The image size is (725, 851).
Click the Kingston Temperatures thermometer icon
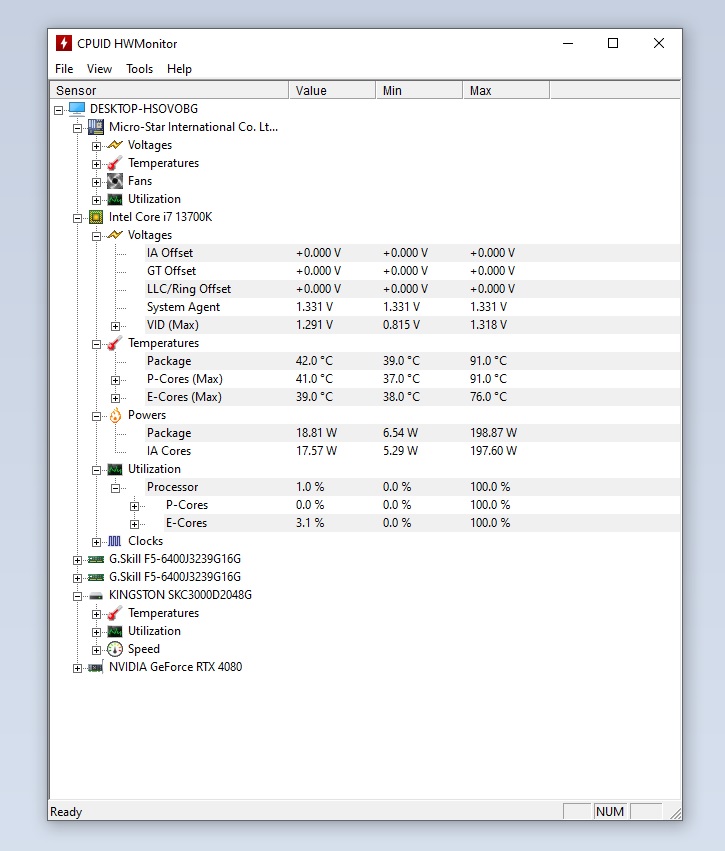(x=115, y=613)
